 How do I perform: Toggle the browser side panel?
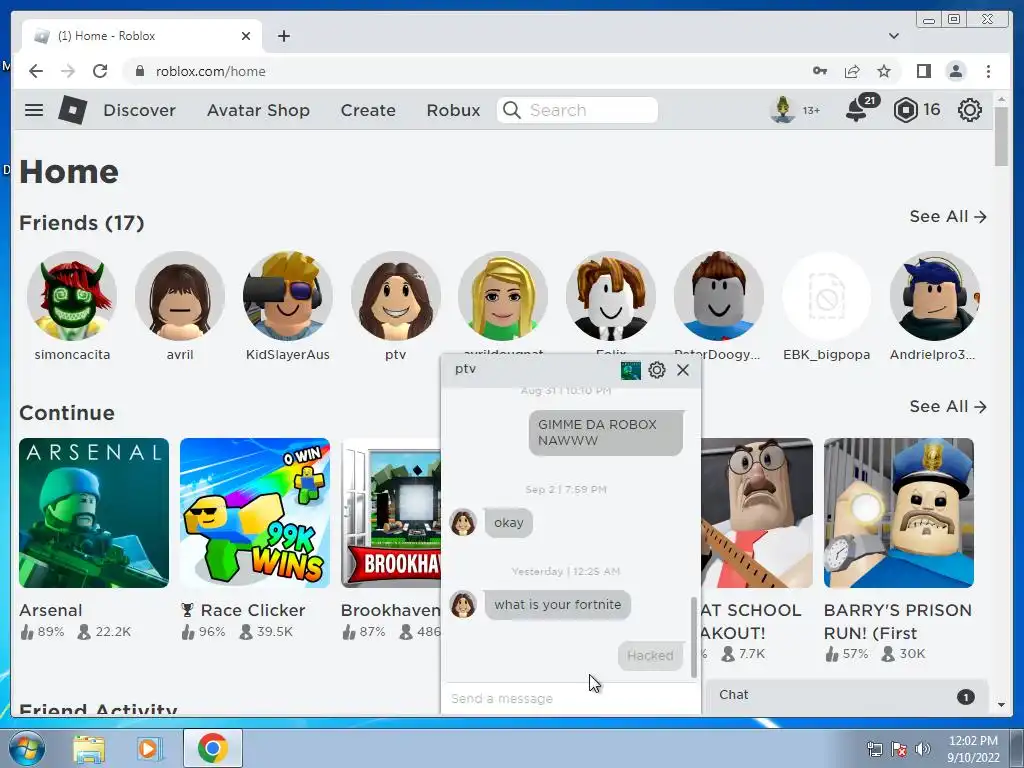click(x=923, y=71)
